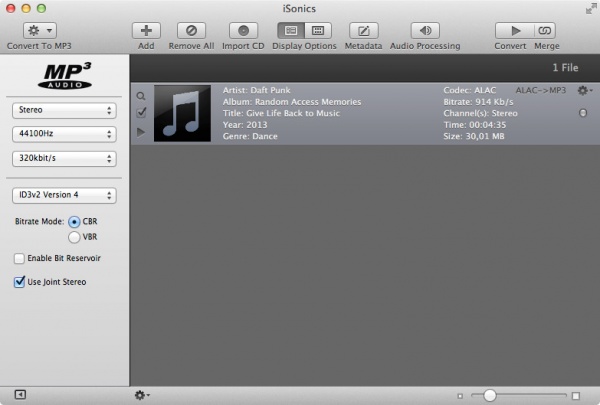Collapse the sidebar with the bottom-left icon
Viewport: 600px width, 405px height.
(x=20, y=395)
